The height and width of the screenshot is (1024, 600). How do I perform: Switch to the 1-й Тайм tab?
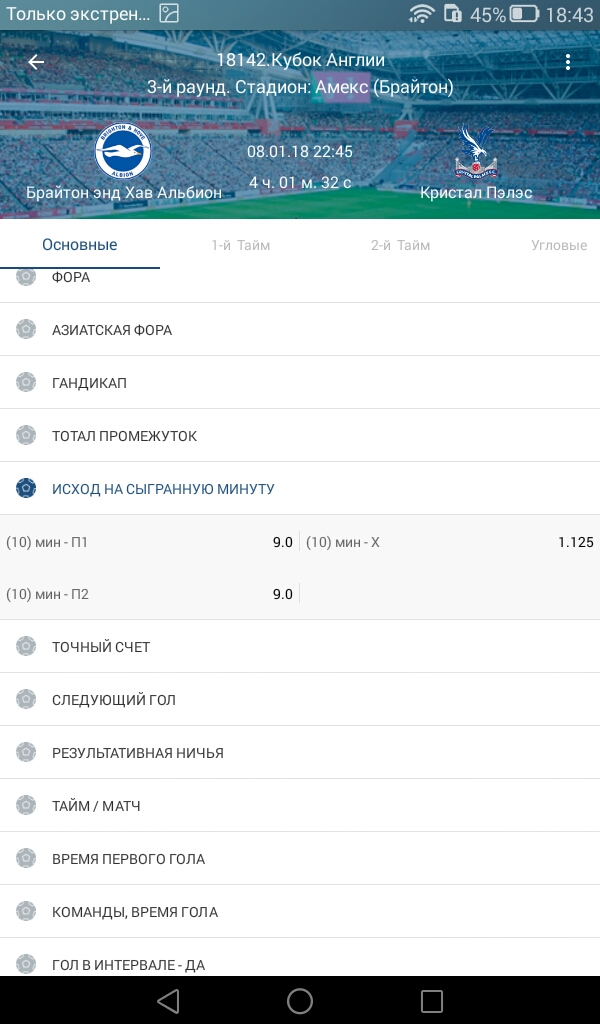240,245
